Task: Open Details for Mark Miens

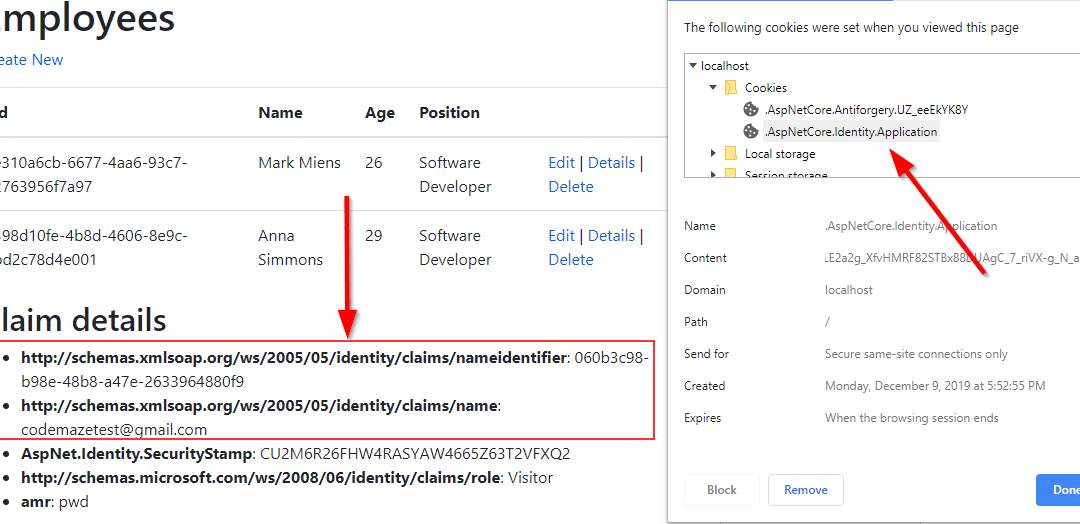Action: [611, 163]
